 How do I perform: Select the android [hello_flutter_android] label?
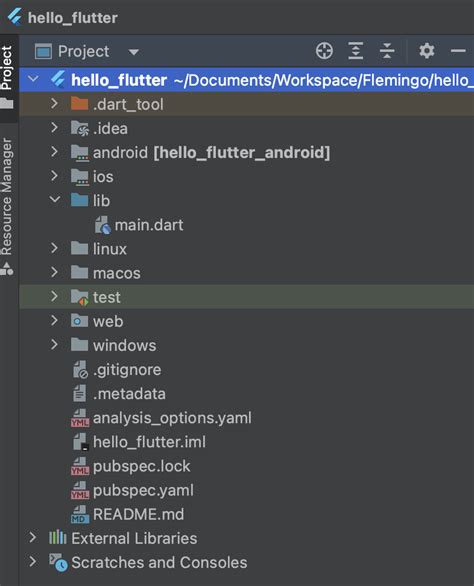(211, 153)
